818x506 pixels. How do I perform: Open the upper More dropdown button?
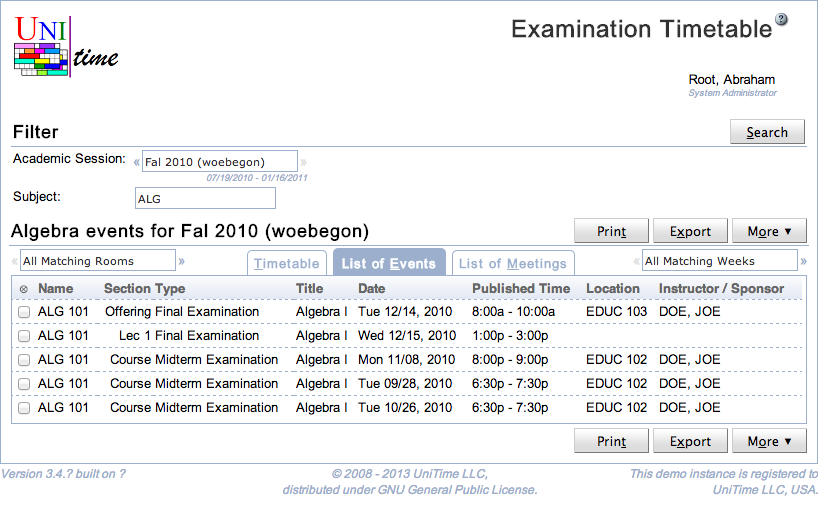click(769, 231)
